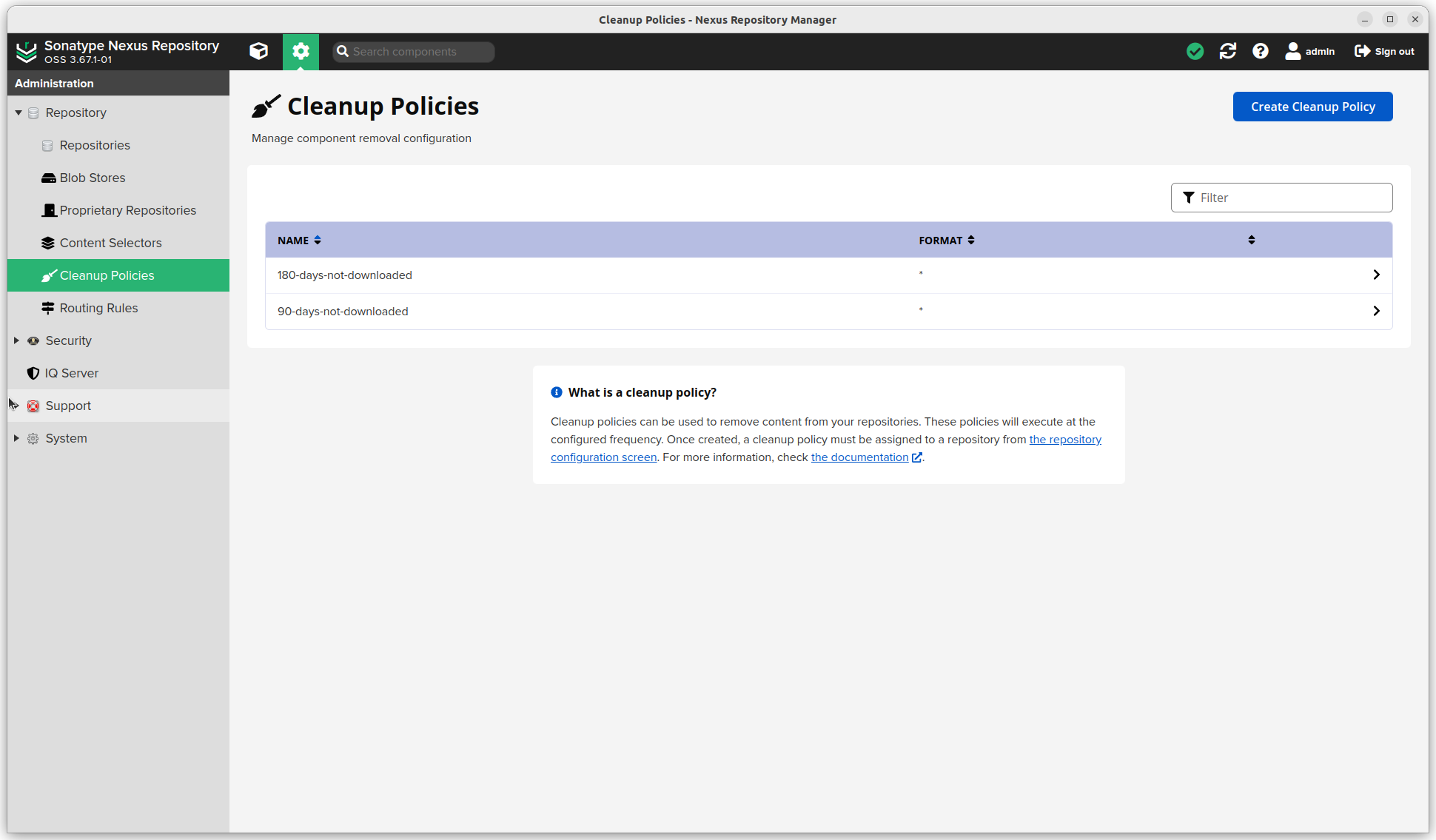This screenshot has height=840, width=1436.
Task: Click the Content Selectors layers icon
Action: point(48,243)
